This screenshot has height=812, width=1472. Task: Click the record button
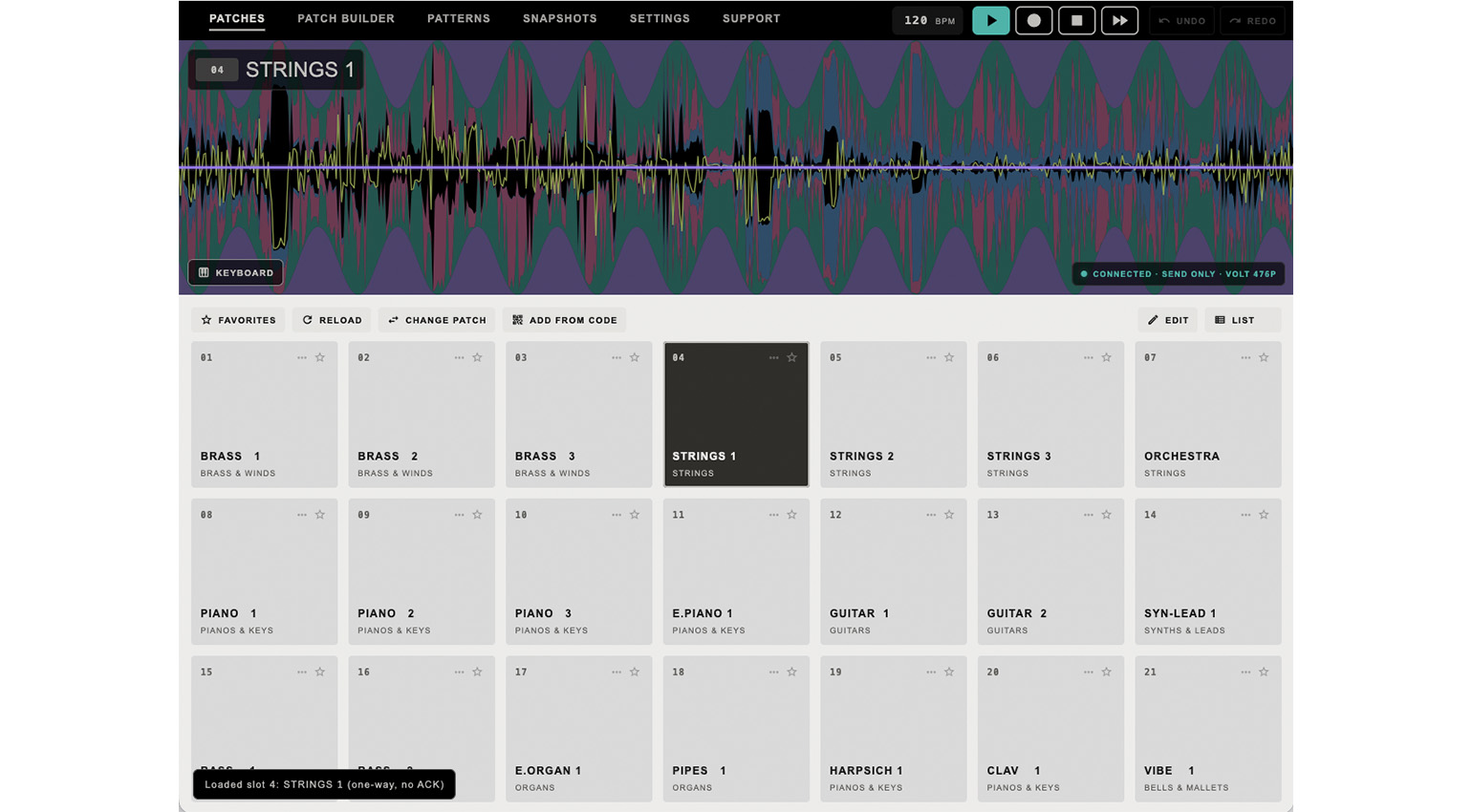click(1033, 20)
